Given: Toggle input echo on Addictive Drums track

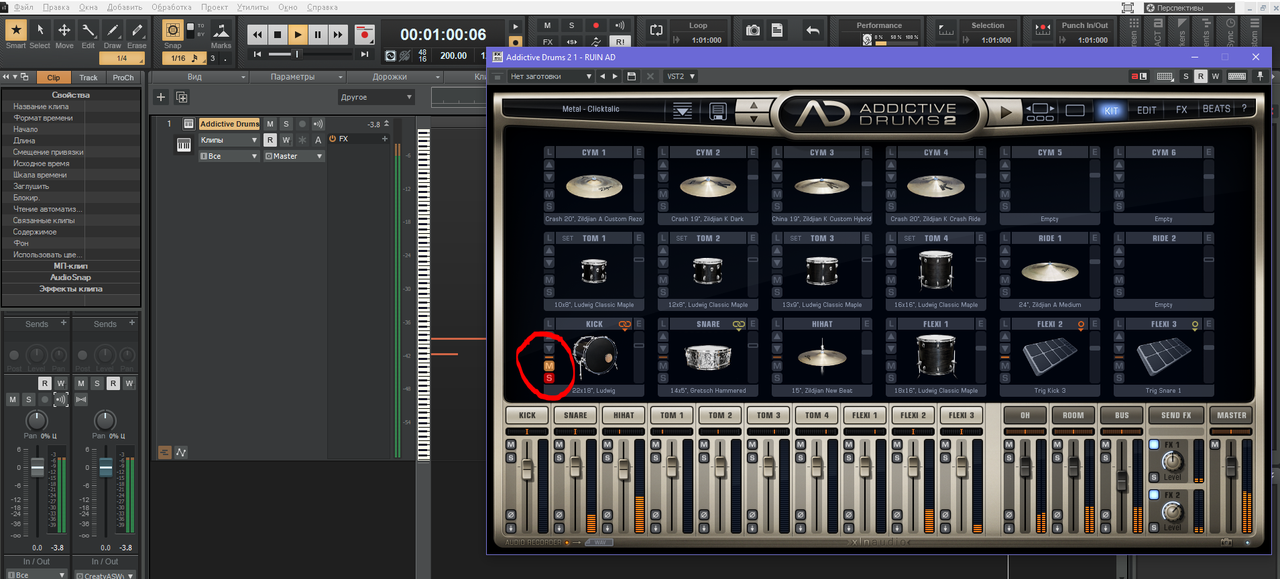Looking at the screenshot, I should click(x=318, y=124).
